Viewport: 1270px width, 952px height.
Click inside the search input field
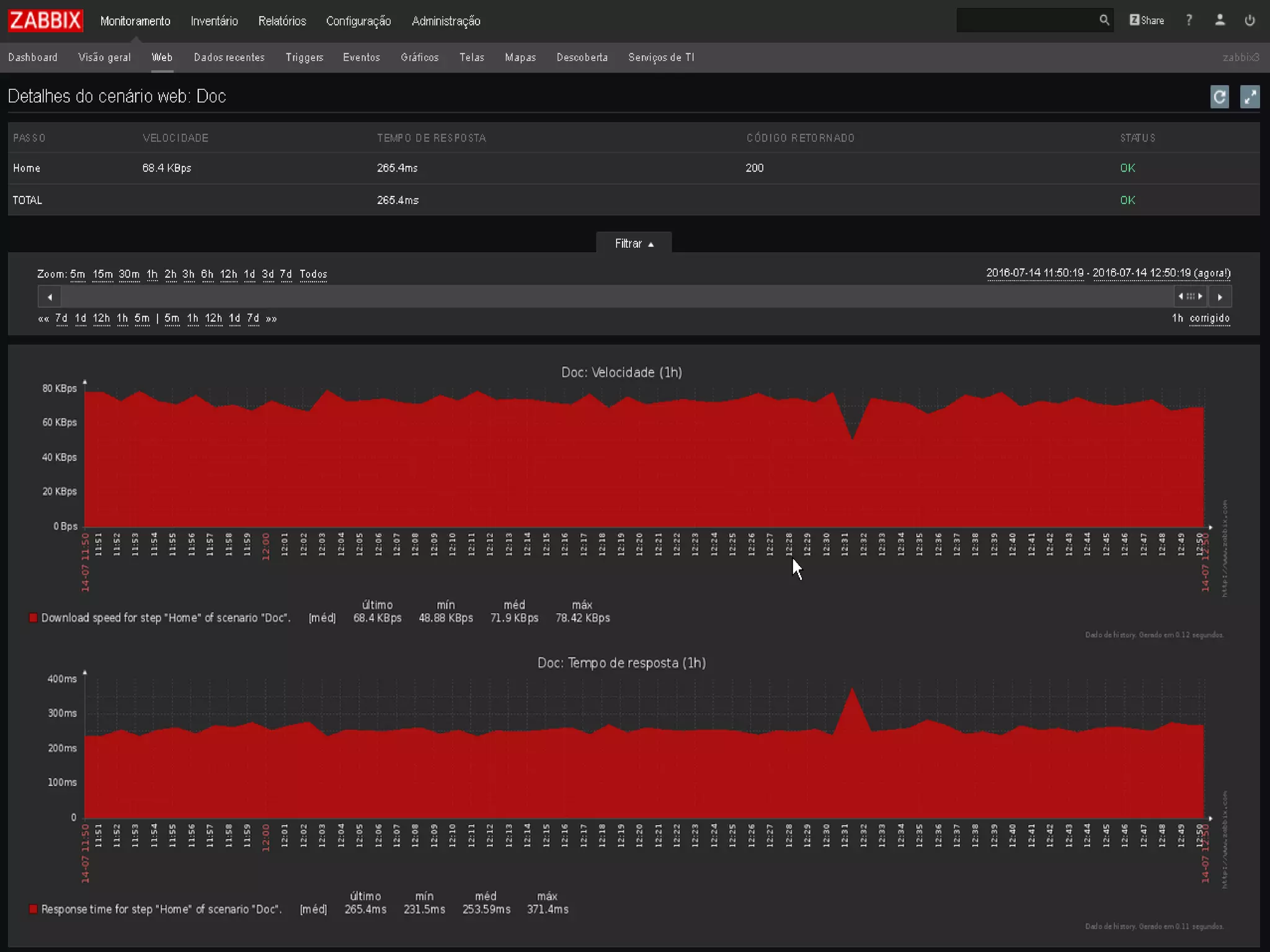click(x=1026, y=20)
